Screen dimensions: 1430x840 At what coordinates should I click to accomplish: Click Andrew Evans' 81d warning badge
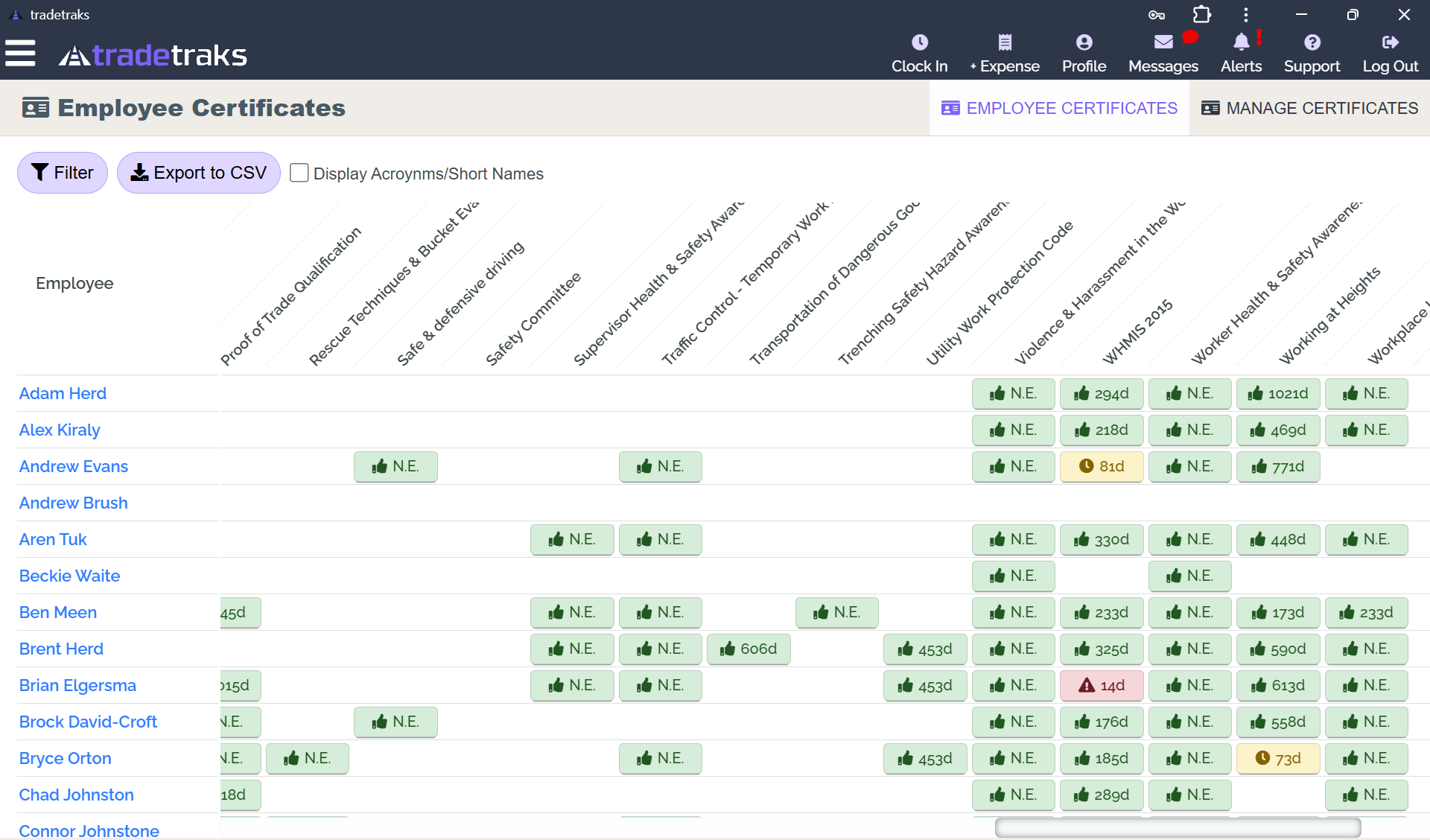[1102, 466]
